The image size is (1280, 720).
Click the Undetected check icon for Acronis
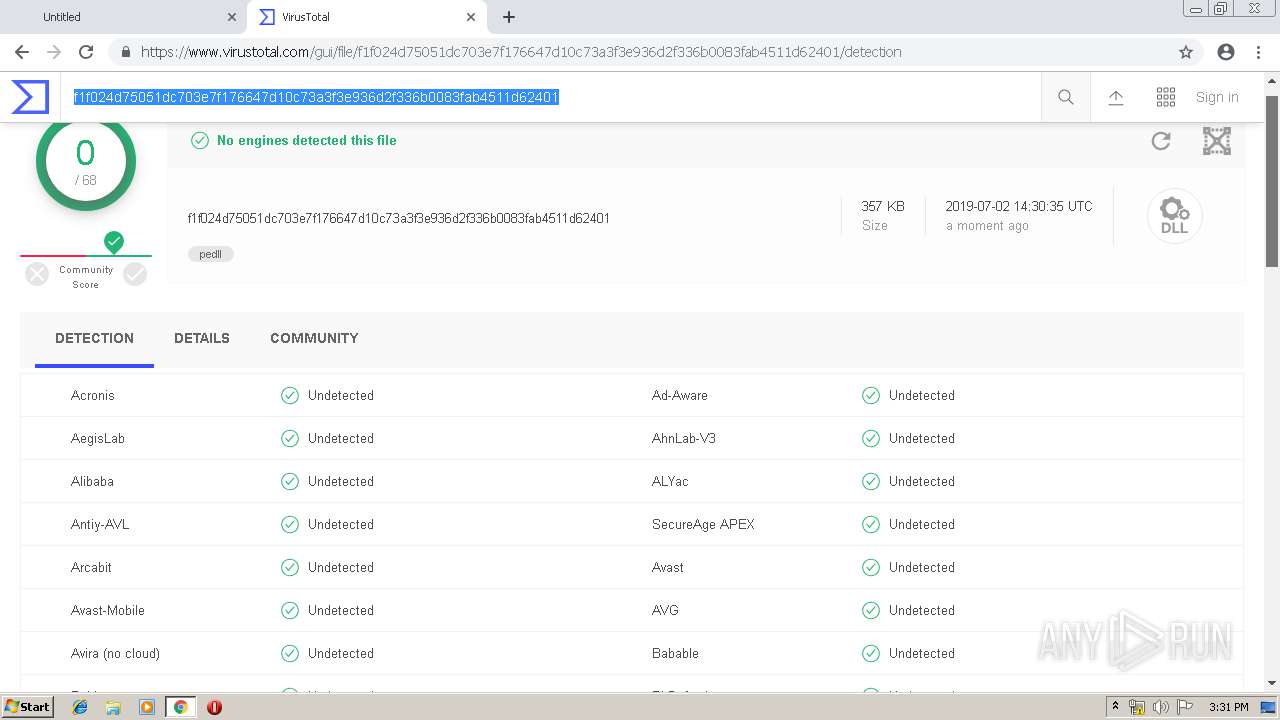coord(290,395)
